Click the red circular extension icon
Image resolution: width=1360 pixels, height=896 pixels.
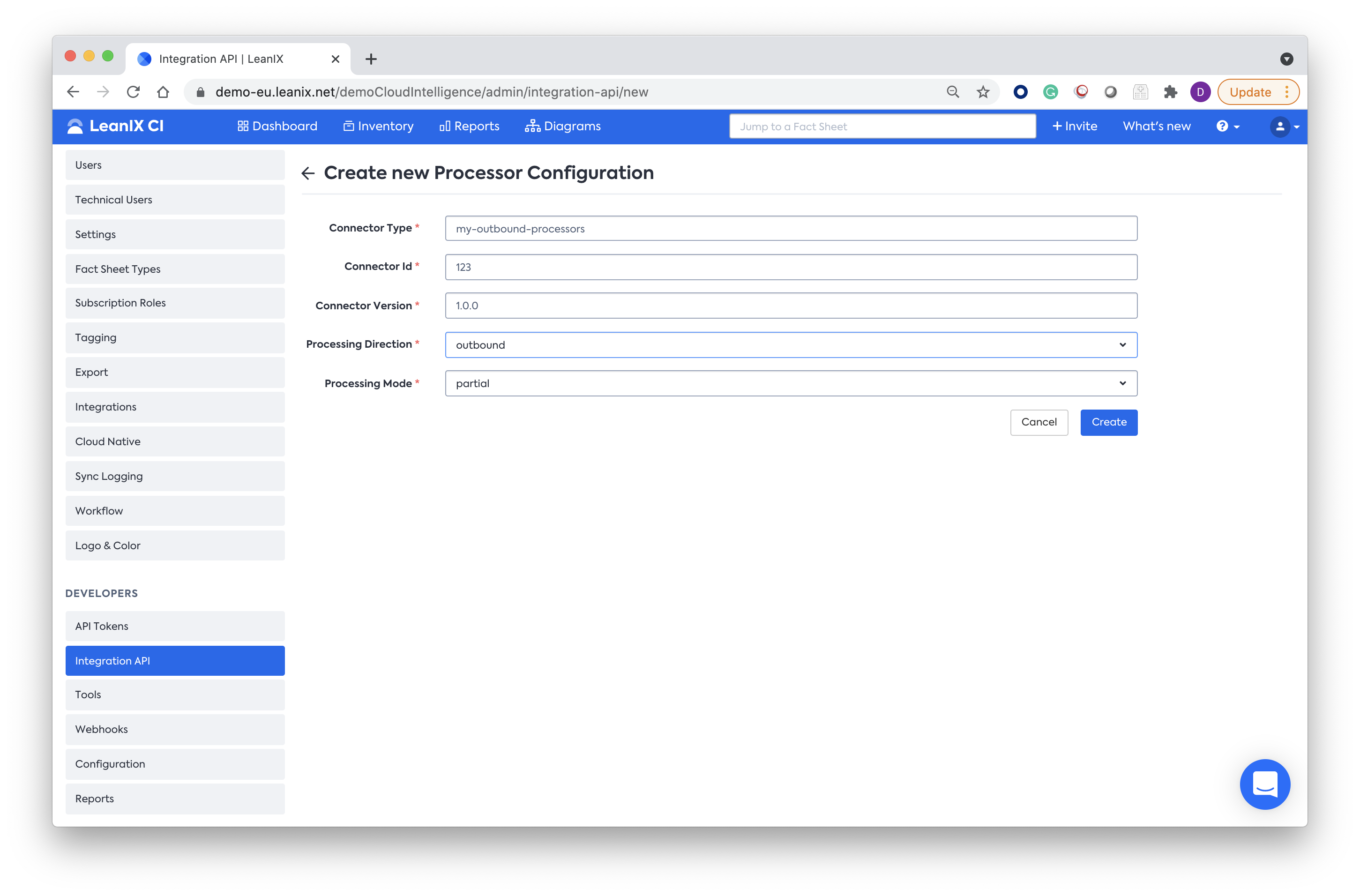point(1081,92)
